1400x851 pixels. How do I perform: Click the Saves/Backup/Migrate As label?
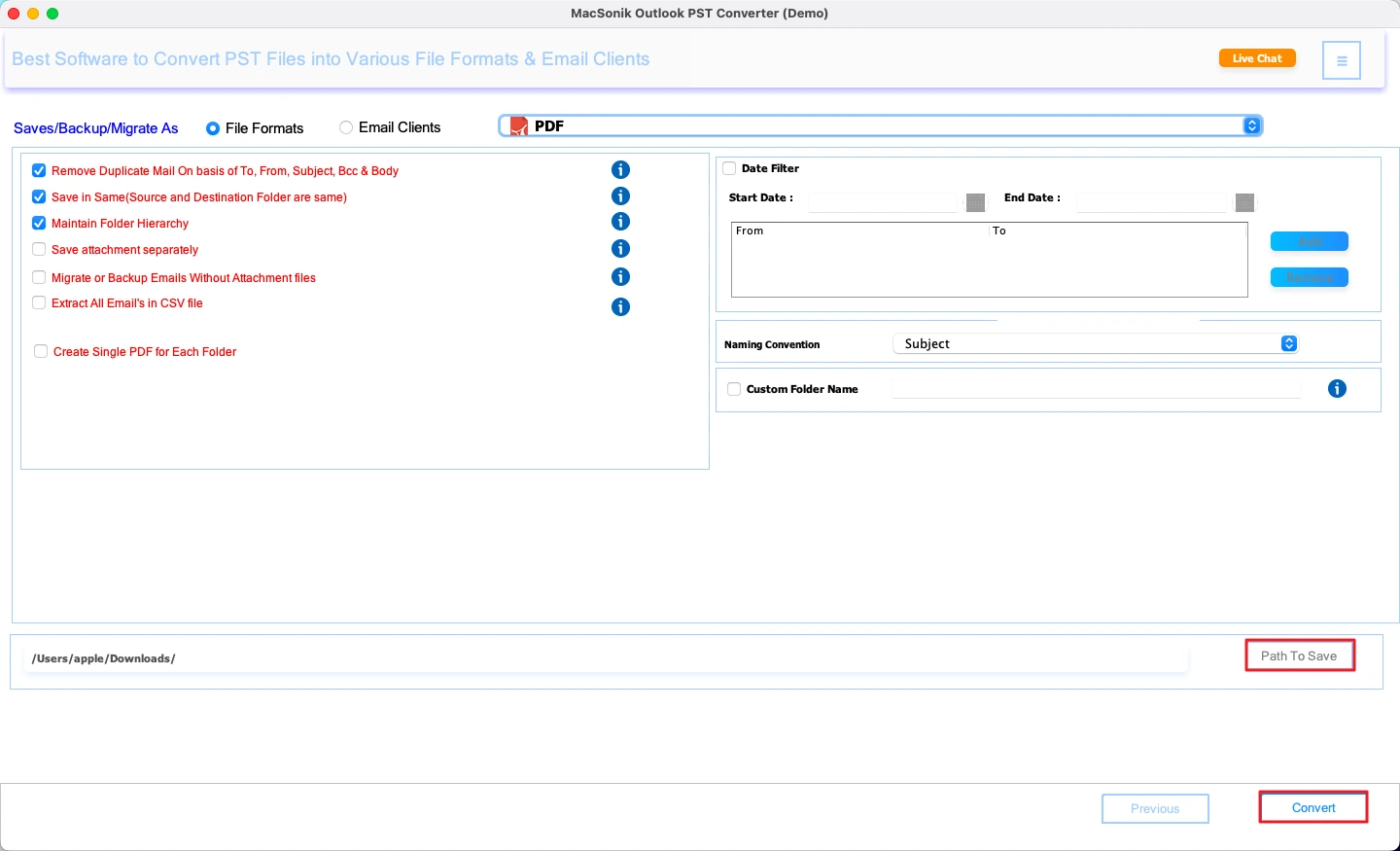96,128
